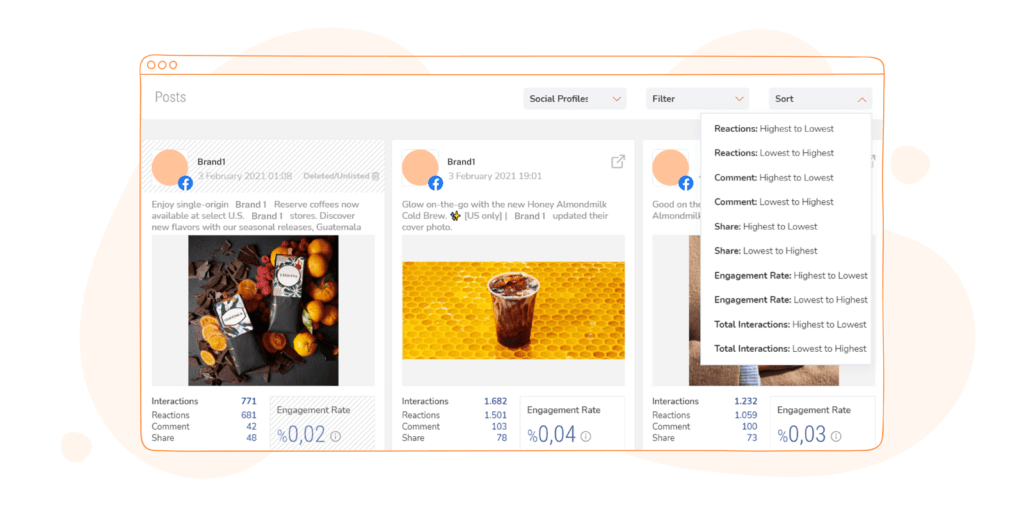Click Share value 48
Screen dimensions: 1024x506
click(x=251, y=438)
